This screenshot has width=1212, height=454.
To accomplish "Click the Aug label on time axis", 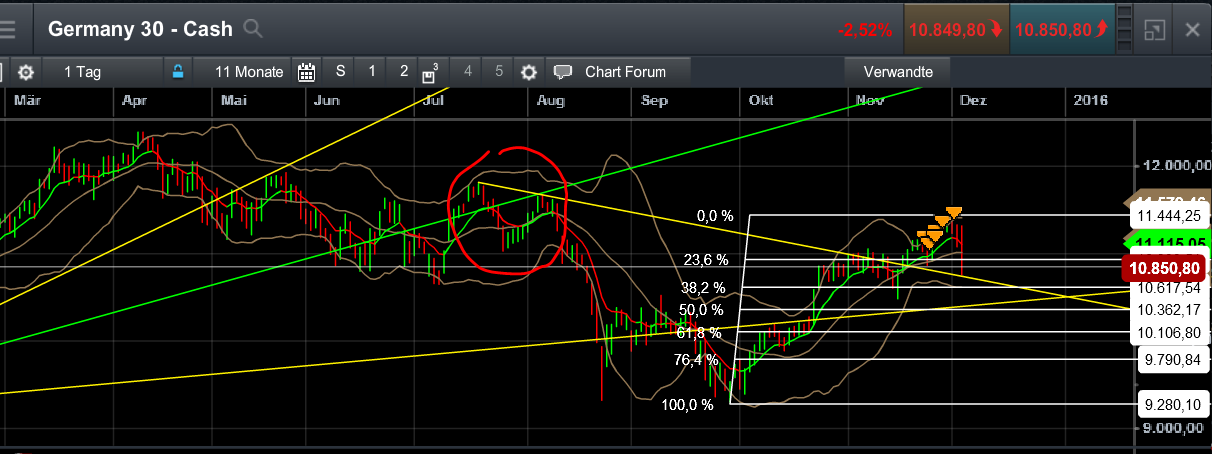I will click(550, 100).
